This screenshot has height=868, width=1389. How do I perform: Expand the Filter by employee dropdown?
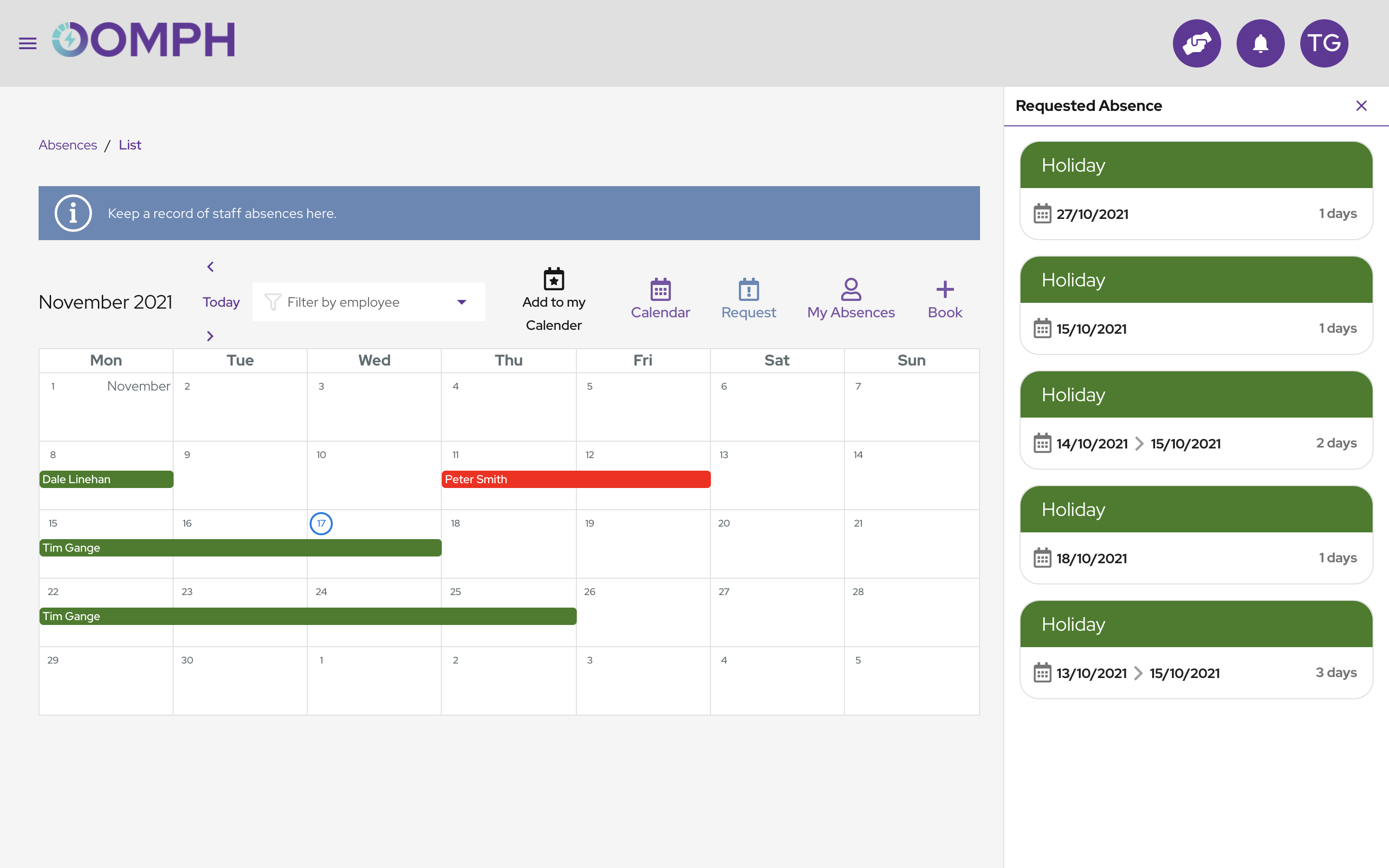368,302
